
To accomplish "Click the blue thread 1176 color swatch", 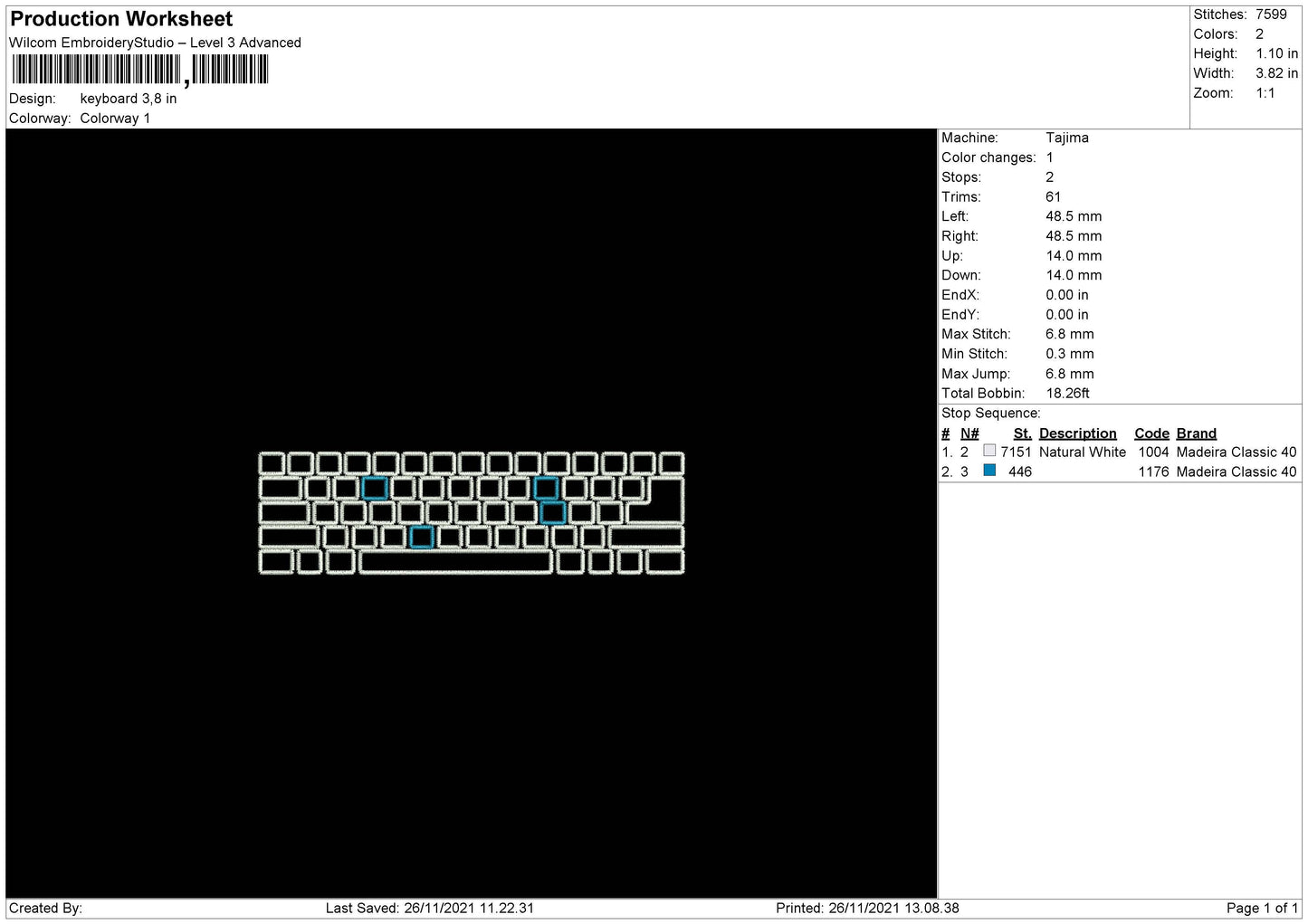I will pos(989,471).
